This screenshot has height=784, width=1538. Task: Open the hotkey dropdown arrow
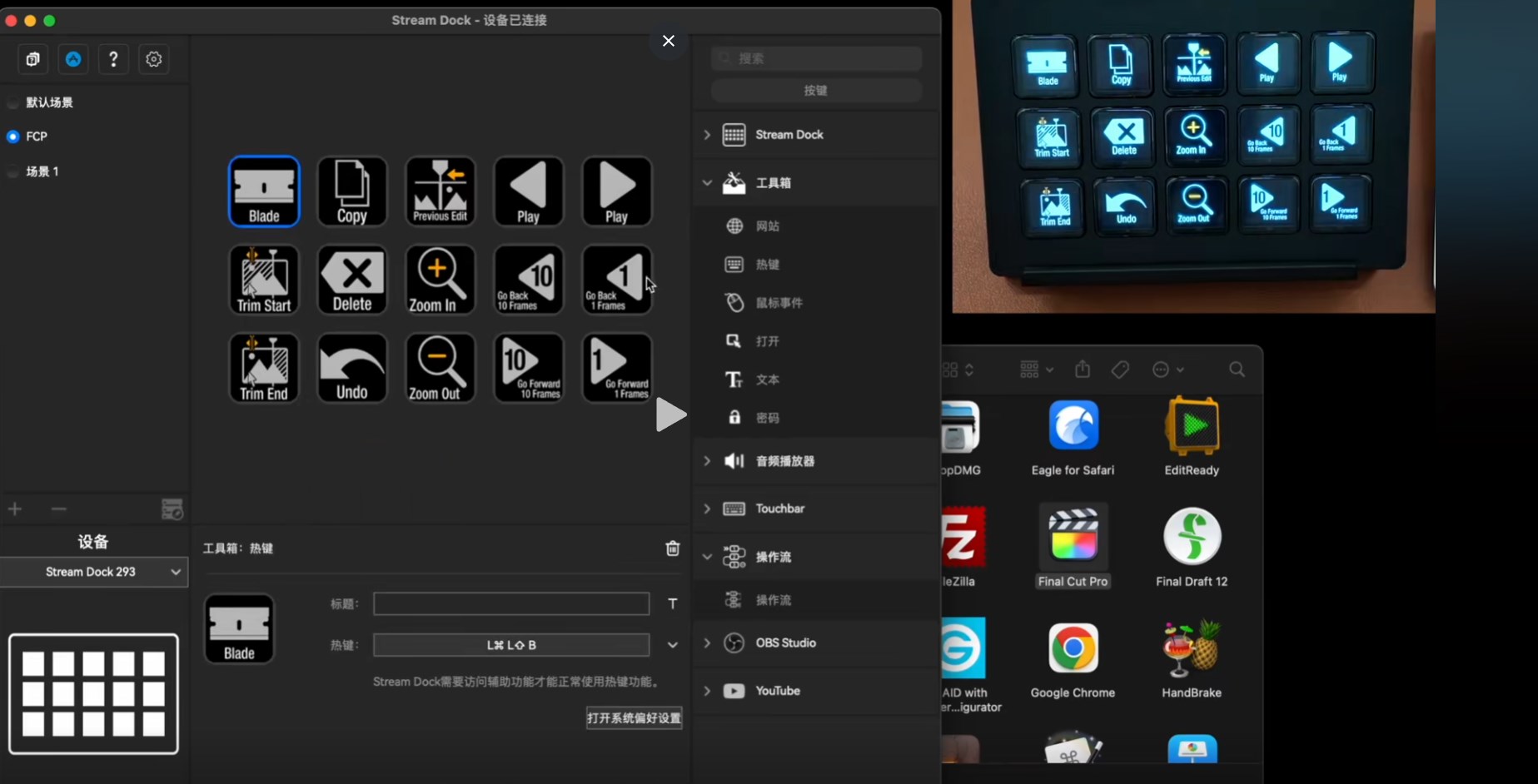pyautogui.click(x=673, y=645)
